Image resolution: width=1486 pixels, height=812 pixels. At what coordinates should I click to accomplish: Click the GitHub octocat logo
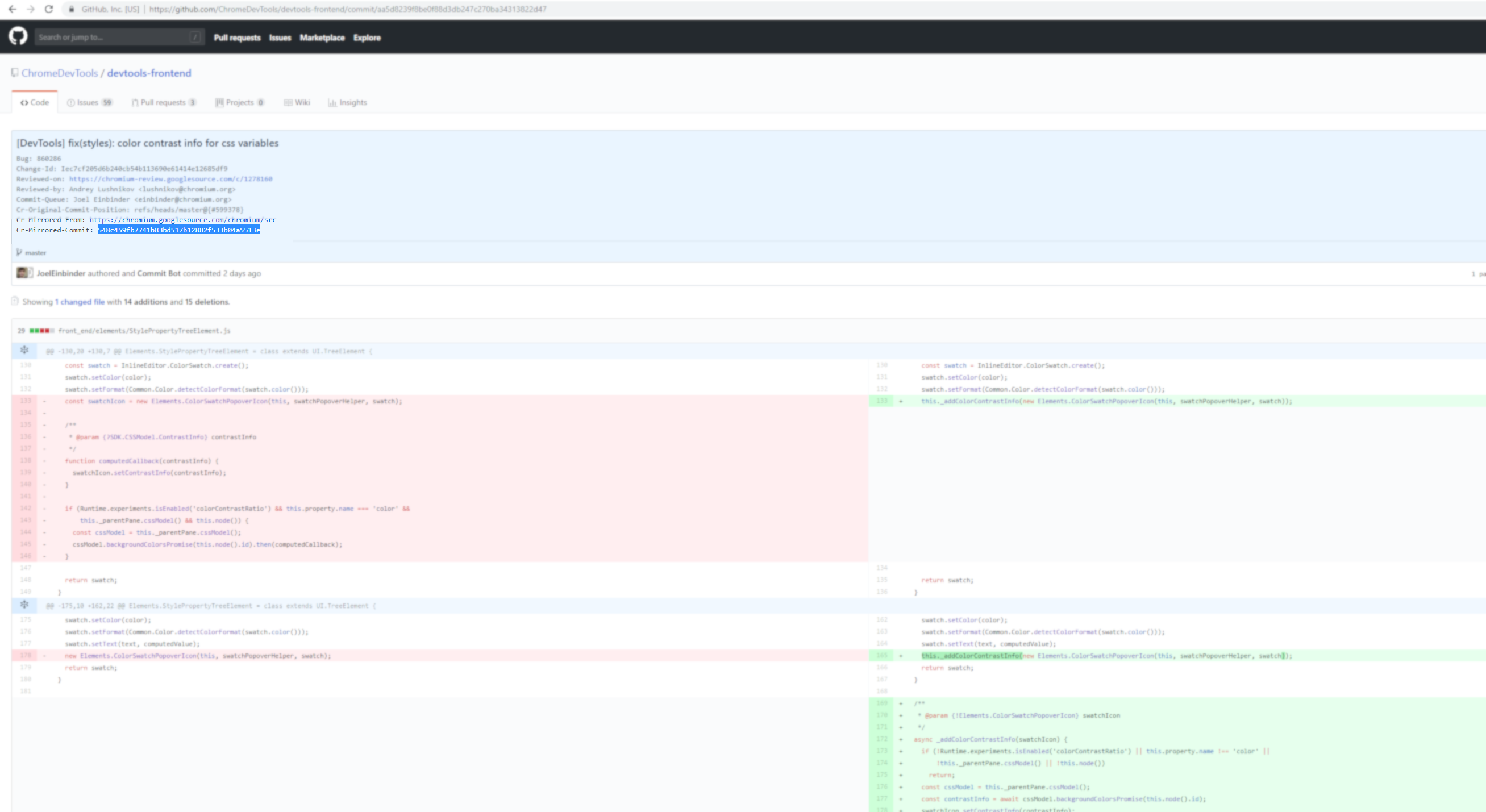tap(18, 36)
